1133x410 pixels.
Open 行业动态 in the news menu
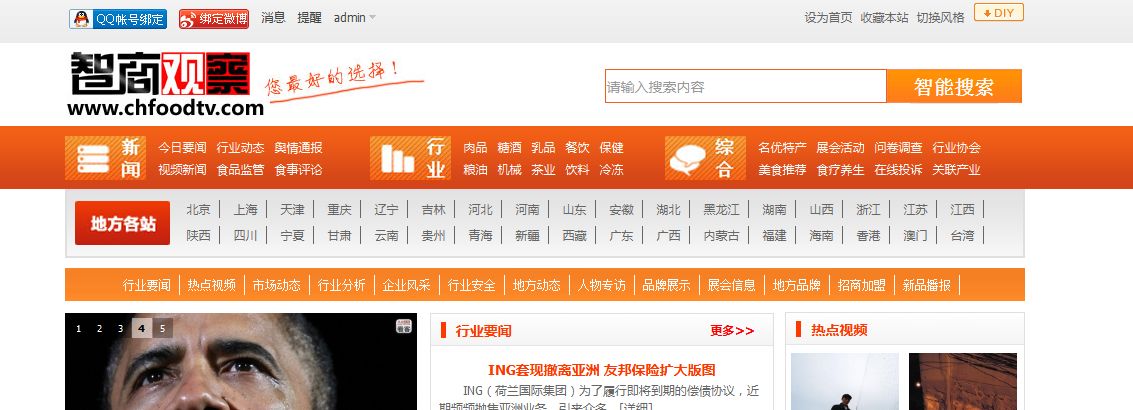pyautogui.click(x=241, y=148)
